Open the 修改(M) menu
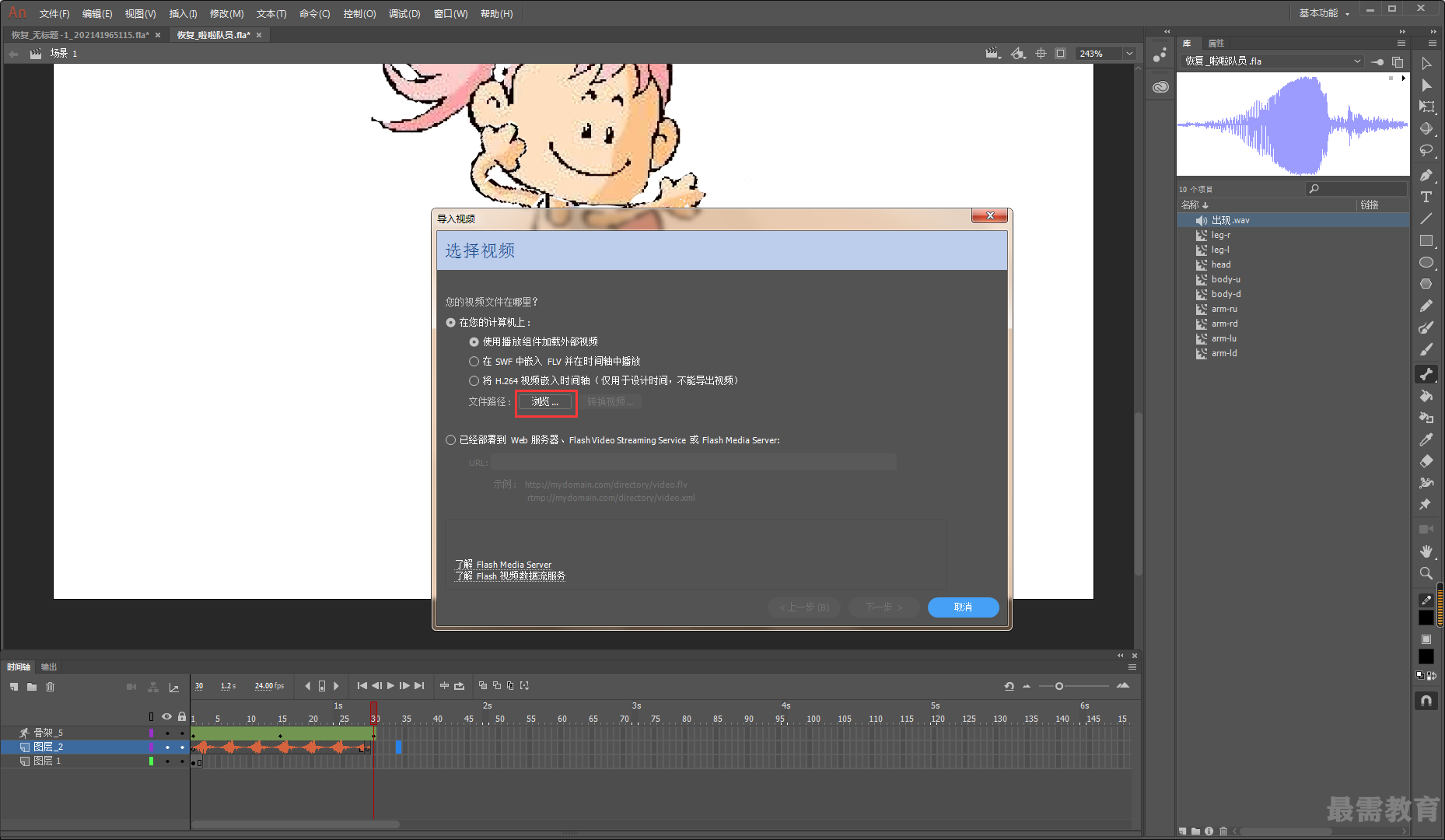This screenshot has width=1445, height=840. 226,13
